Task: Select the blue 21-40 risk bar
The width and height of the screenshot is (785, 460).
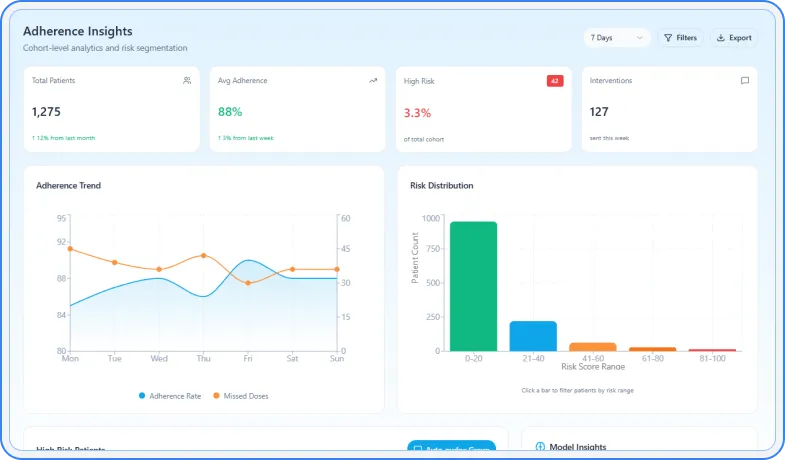Action: tap(533, 336)
